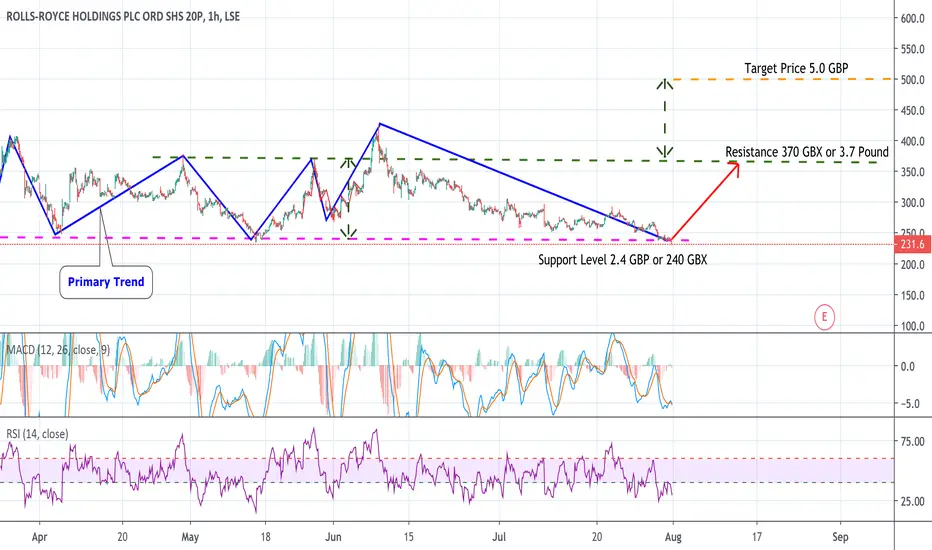
Task: Click the 'May' date on time axis
Action: 190,538
